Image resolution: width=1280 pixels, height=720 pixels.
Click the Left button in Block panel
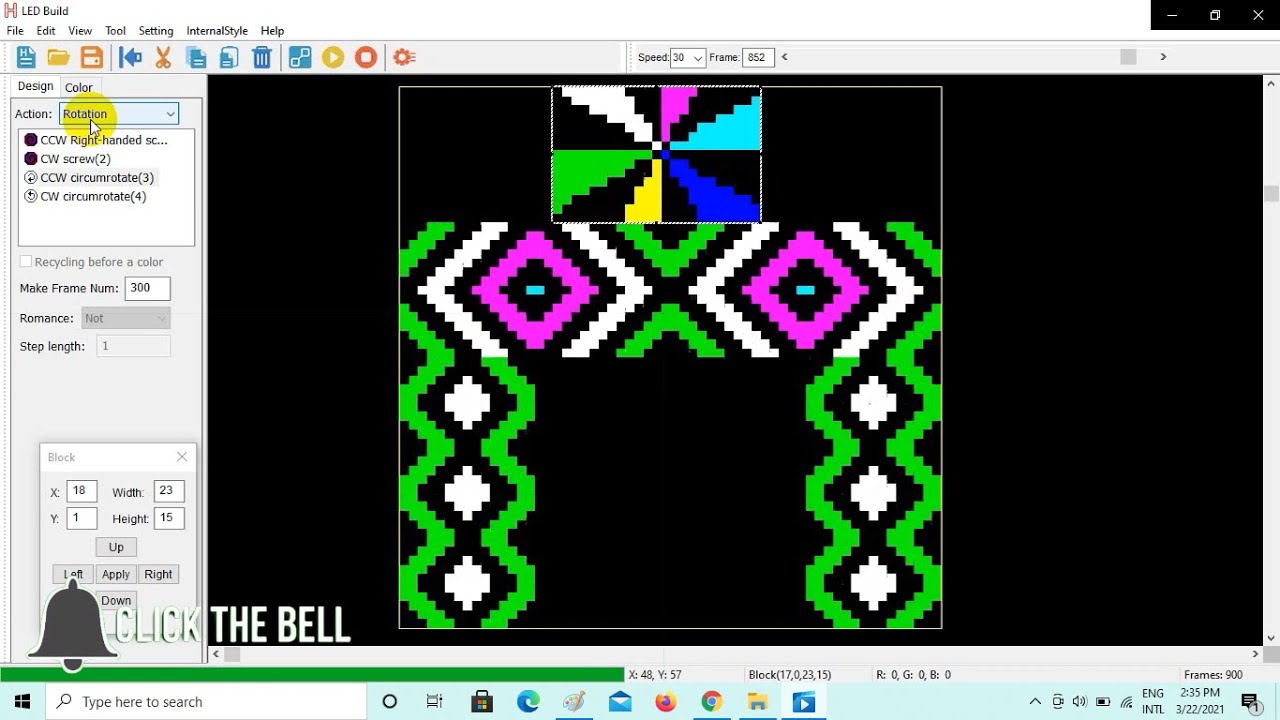click(x=73, y=574)
